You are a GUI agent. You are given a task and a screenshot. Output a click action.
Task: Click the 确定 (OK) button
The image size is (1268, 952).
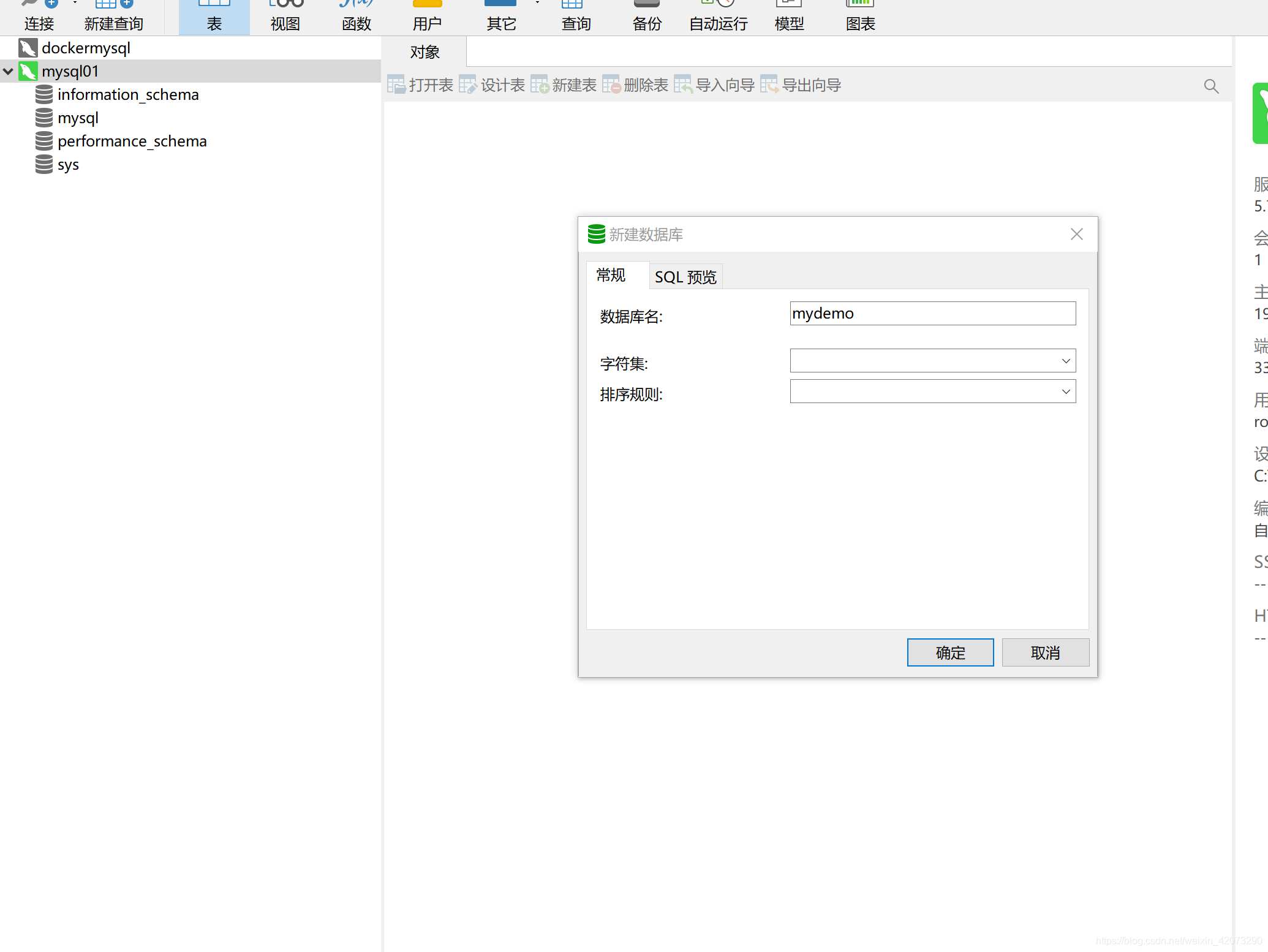[950, 652]
